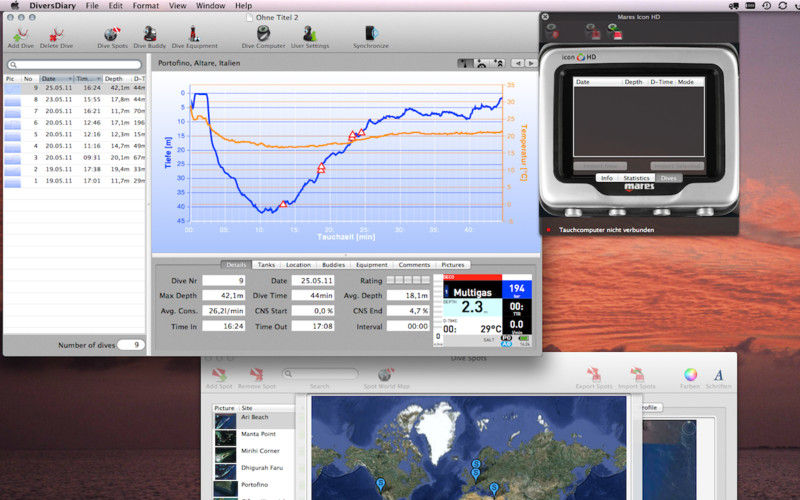The image size is (800, 500).
Task: Open the Format menu
Action: point(146,6)
